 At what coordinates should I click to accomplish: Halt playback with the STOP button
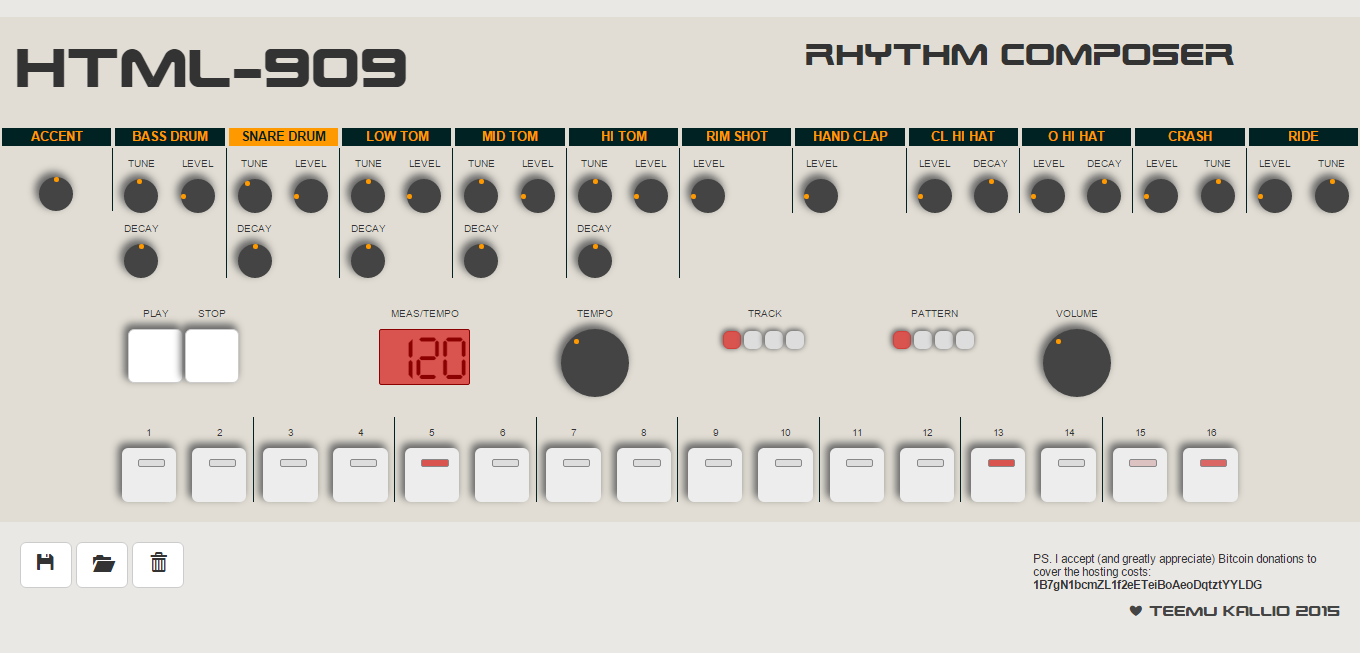[212, 356]
